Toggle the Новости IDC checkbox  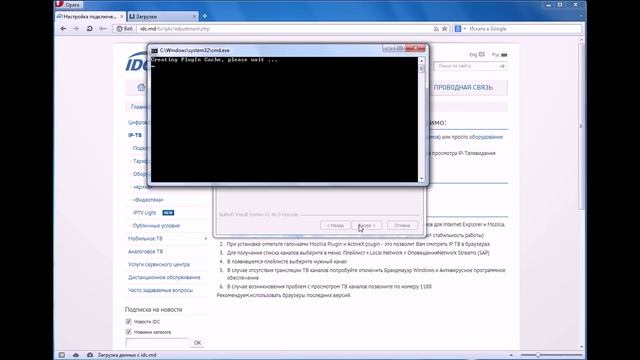129,322
